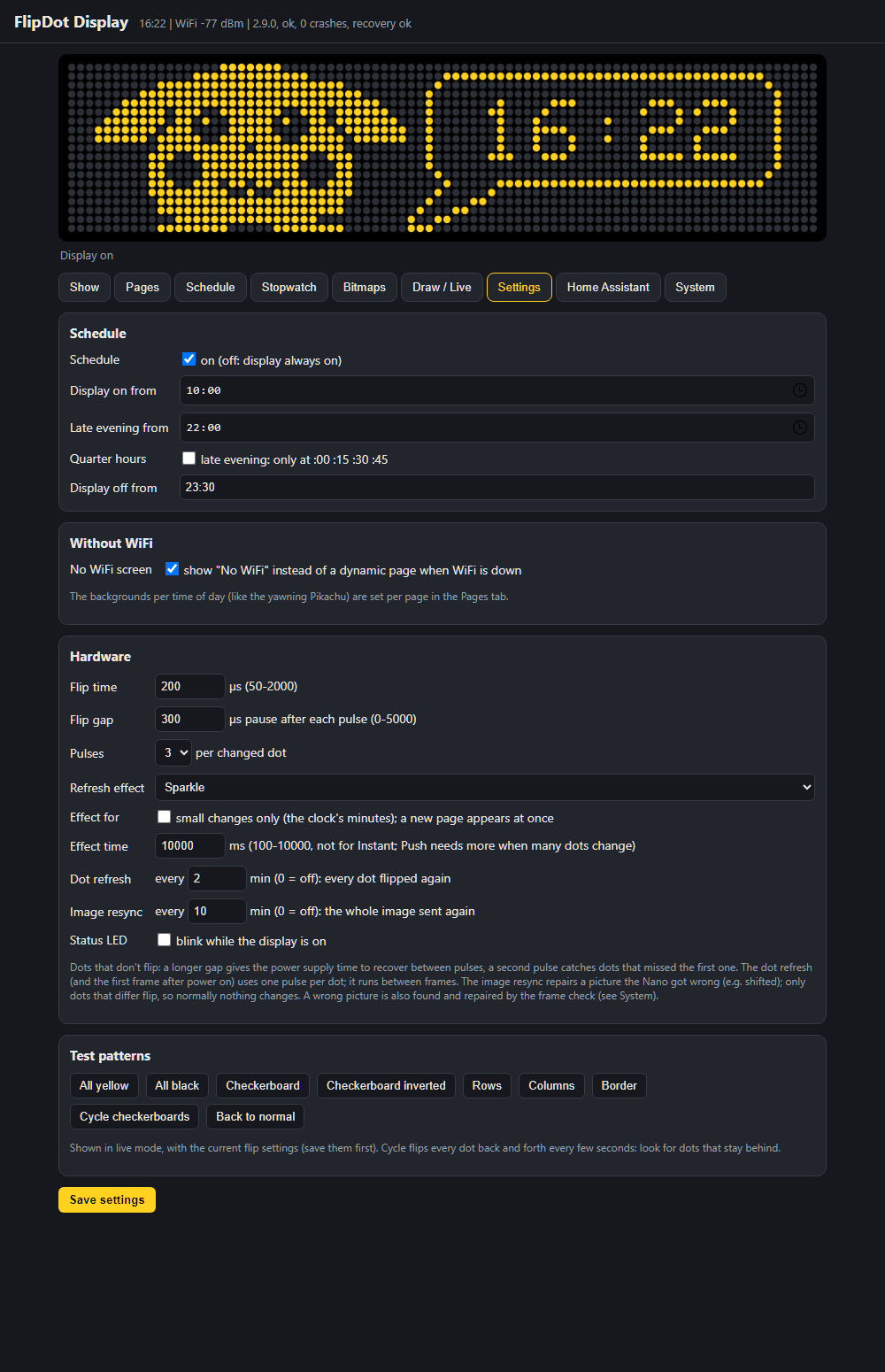Switch to the Bitmaps tab
Viewport: 885px width, 1372px height.
point(365,287)
